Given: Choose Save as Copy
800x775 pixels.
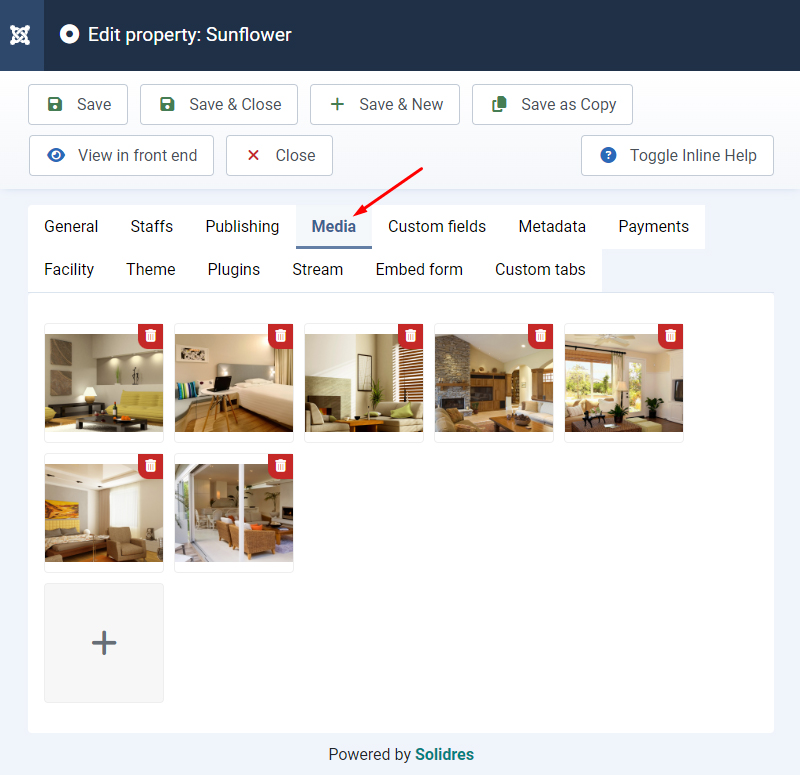Looking at the screenshot, I should (x=552, y=104).
